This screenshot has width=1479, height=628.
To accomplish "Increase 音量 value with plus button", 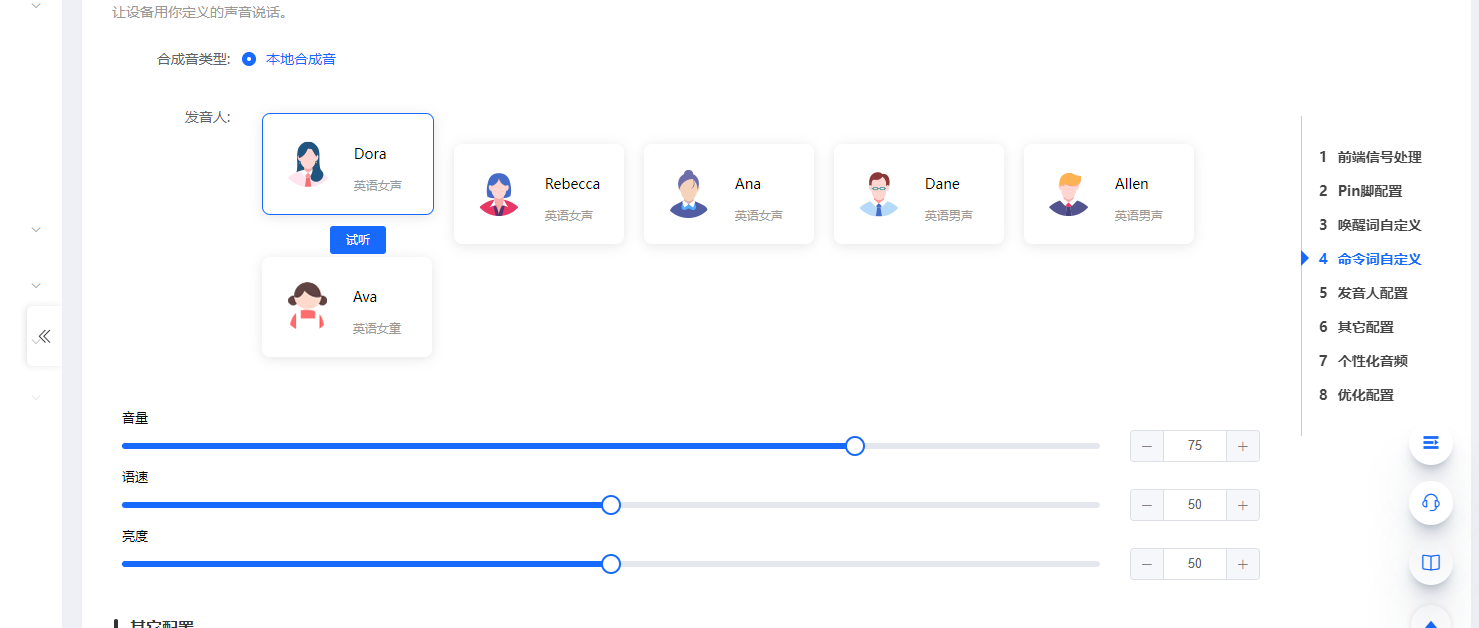I will point(1242,446).
